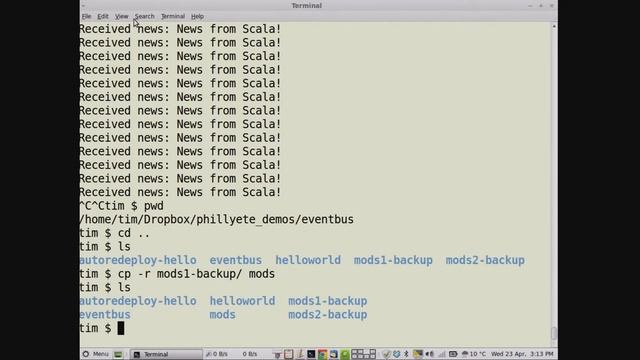Open the Search menu

pos(144,16)
